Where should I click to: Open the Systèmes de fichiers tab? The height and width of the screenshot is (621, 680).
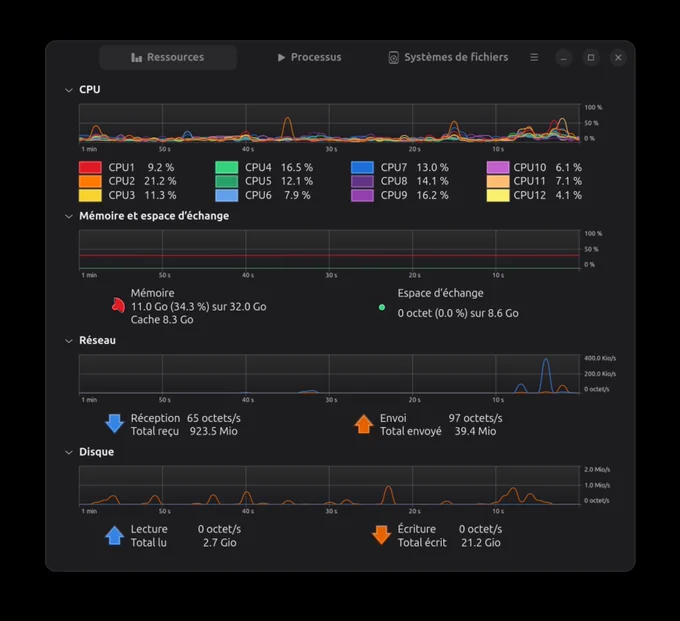click(448, 57)
